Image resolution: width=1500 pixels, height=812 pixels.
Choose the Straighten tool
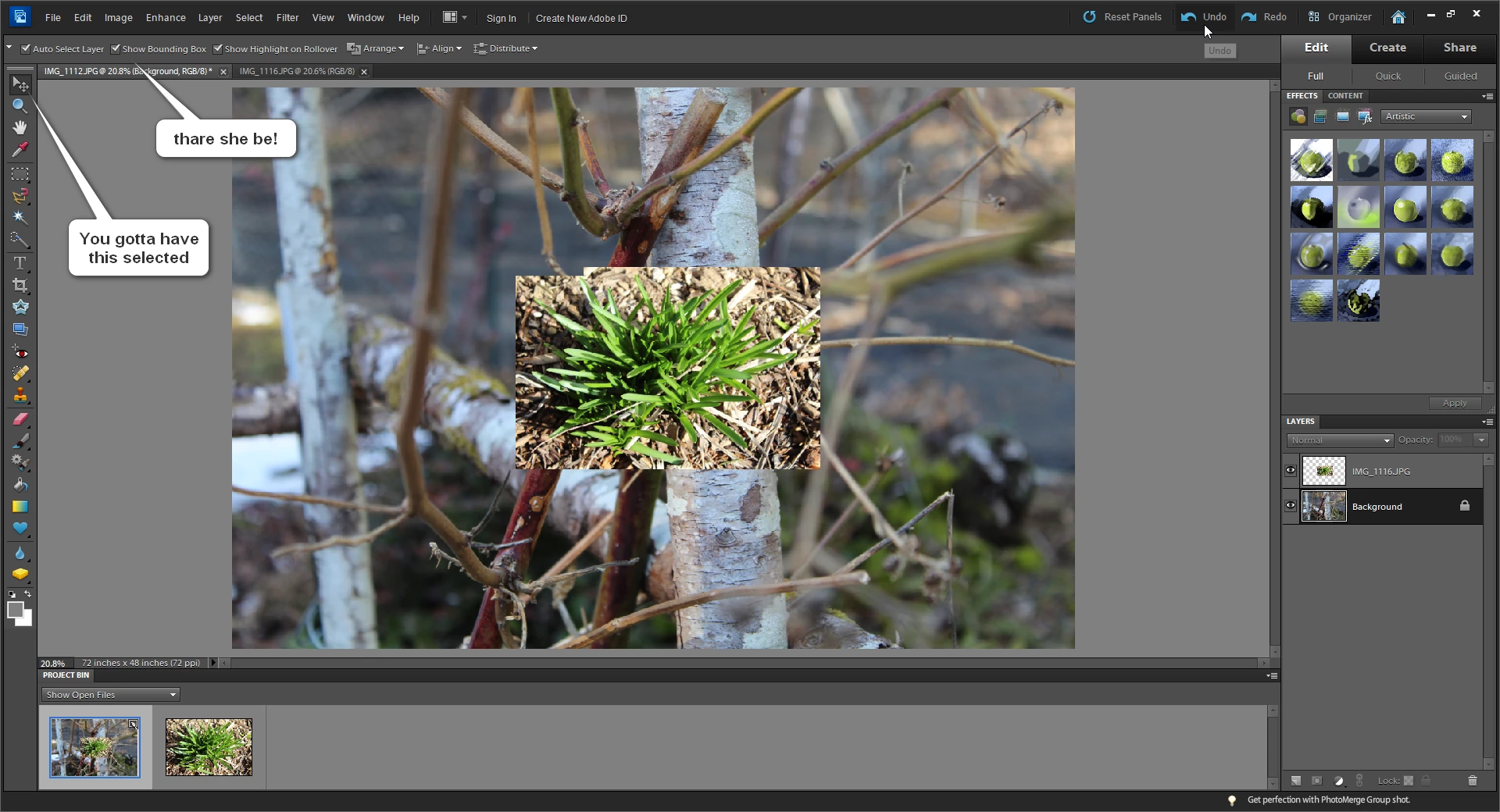(x=20, y=329)
